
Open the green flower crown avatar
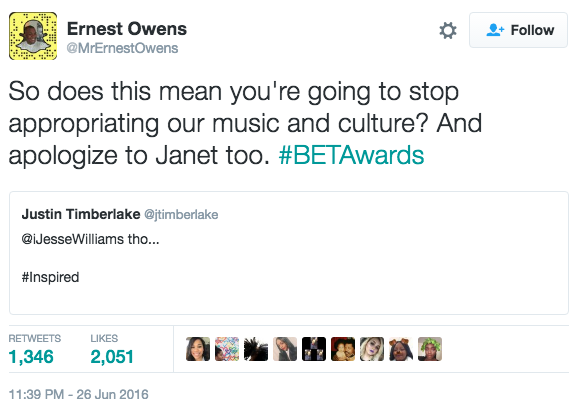tap(430, 349)
